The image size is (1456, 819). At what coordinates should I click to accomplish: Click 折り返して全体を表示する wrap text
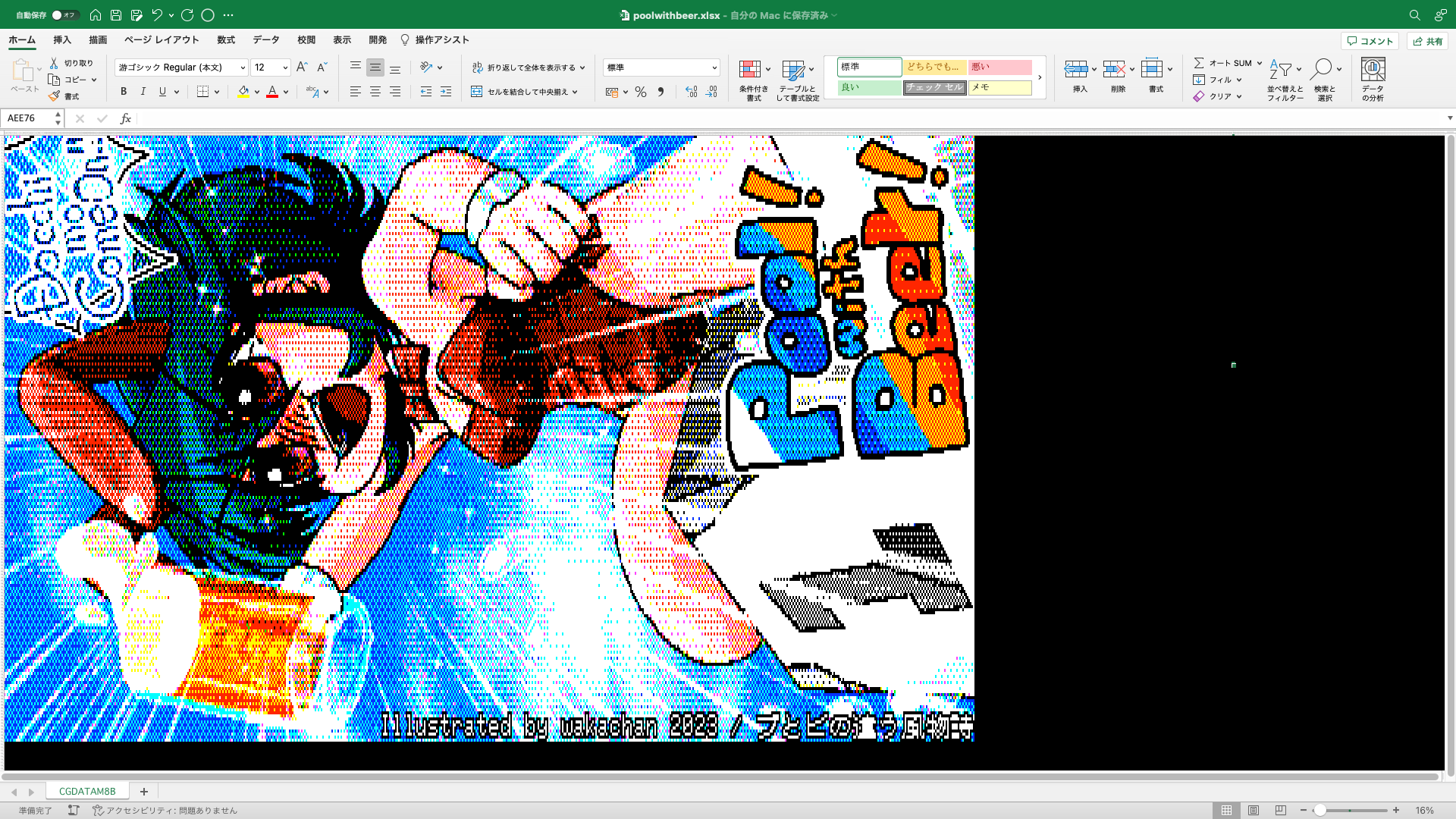click(x=529, y=67)
